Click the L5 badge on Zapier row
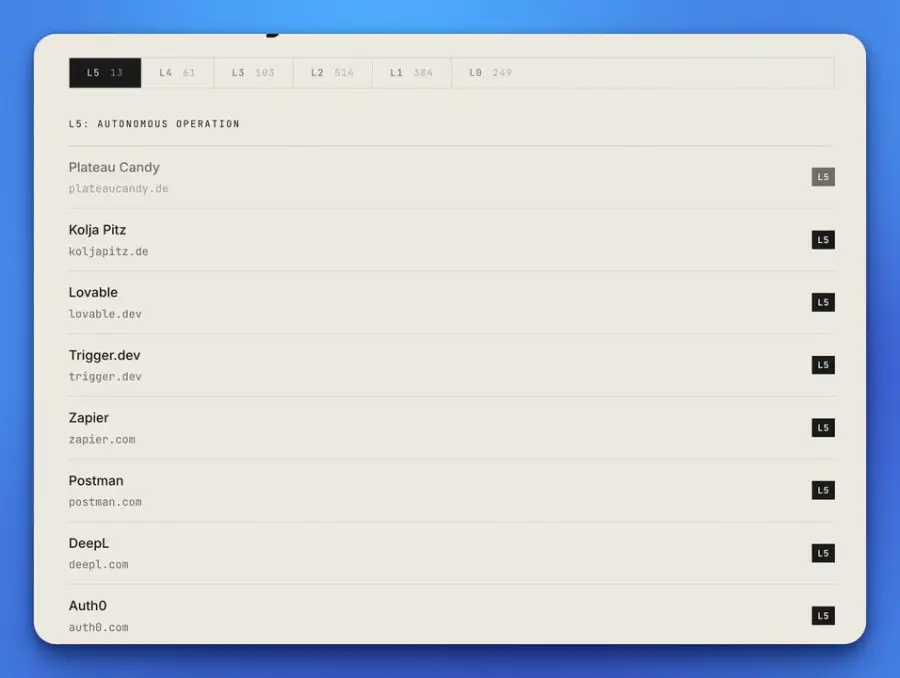This screenshot has height=678, width=900. point(823,428)
